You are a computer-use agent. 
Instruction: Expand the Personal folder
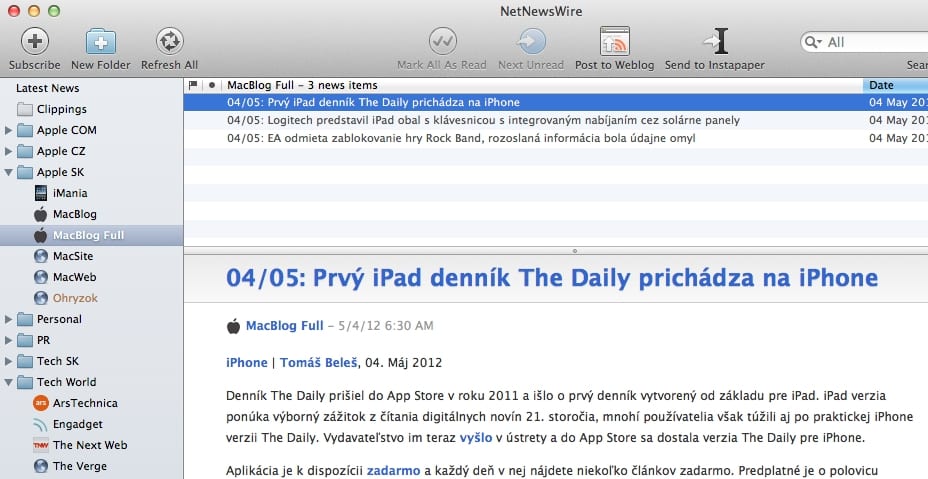point(8,319)
